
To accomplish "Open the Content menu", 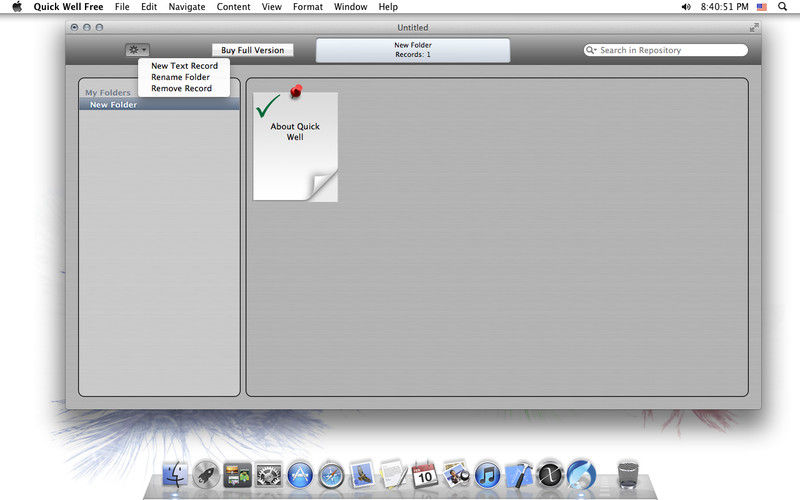I will pos(233,7).
